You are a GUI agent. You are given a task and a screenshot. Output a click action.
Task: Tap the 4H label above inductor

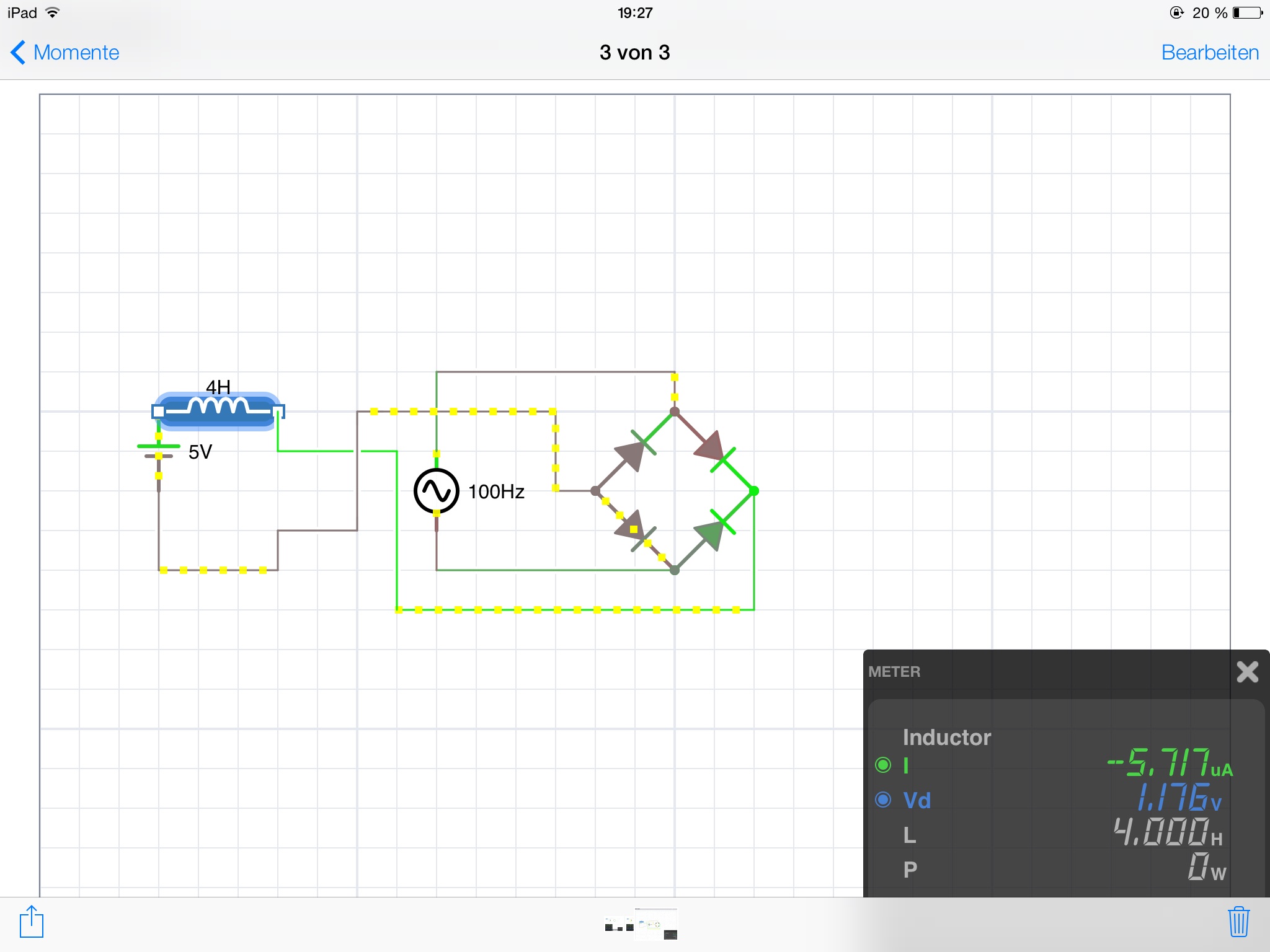218,387
